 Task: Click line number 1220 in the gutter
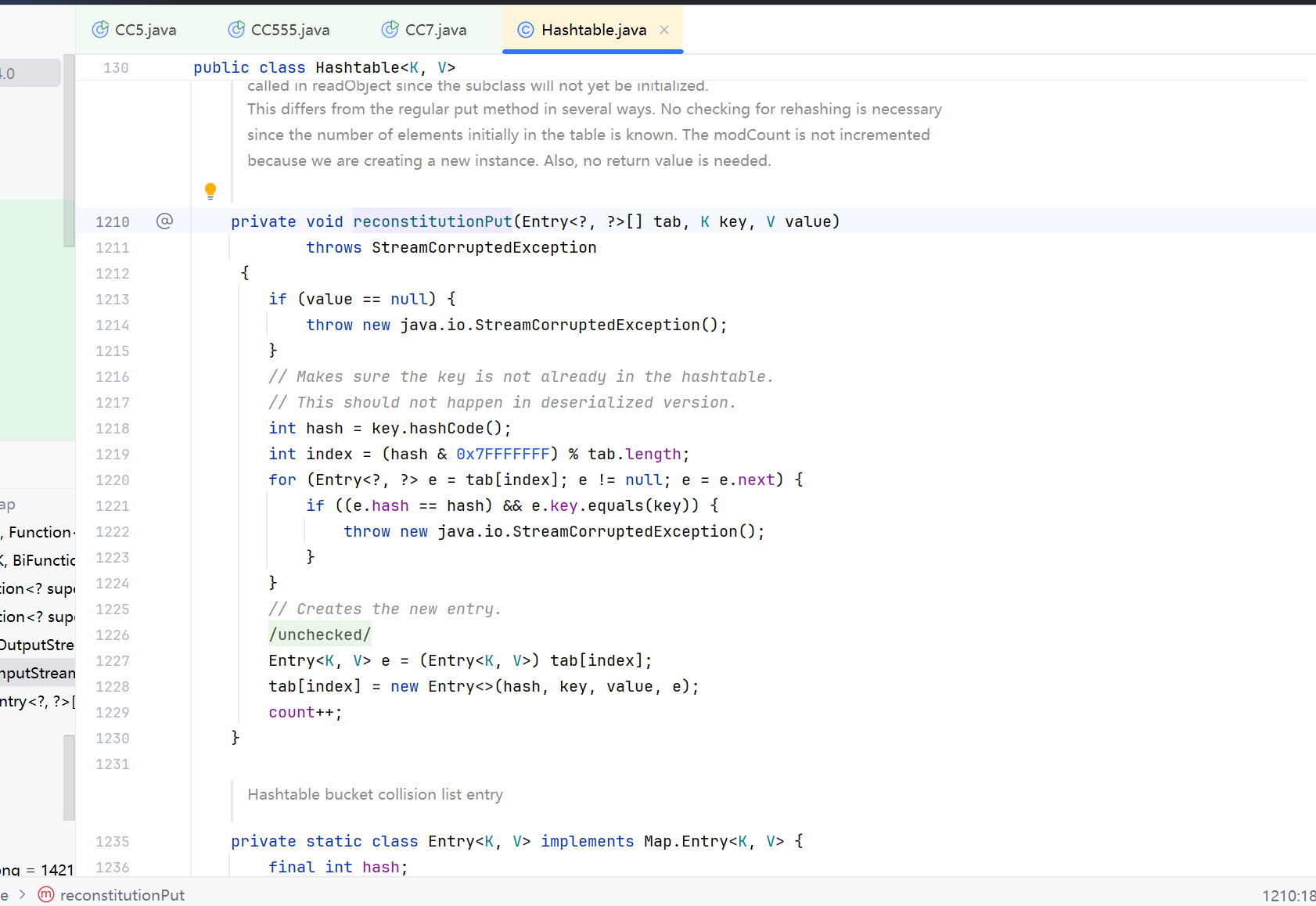[x=113, y=480]
